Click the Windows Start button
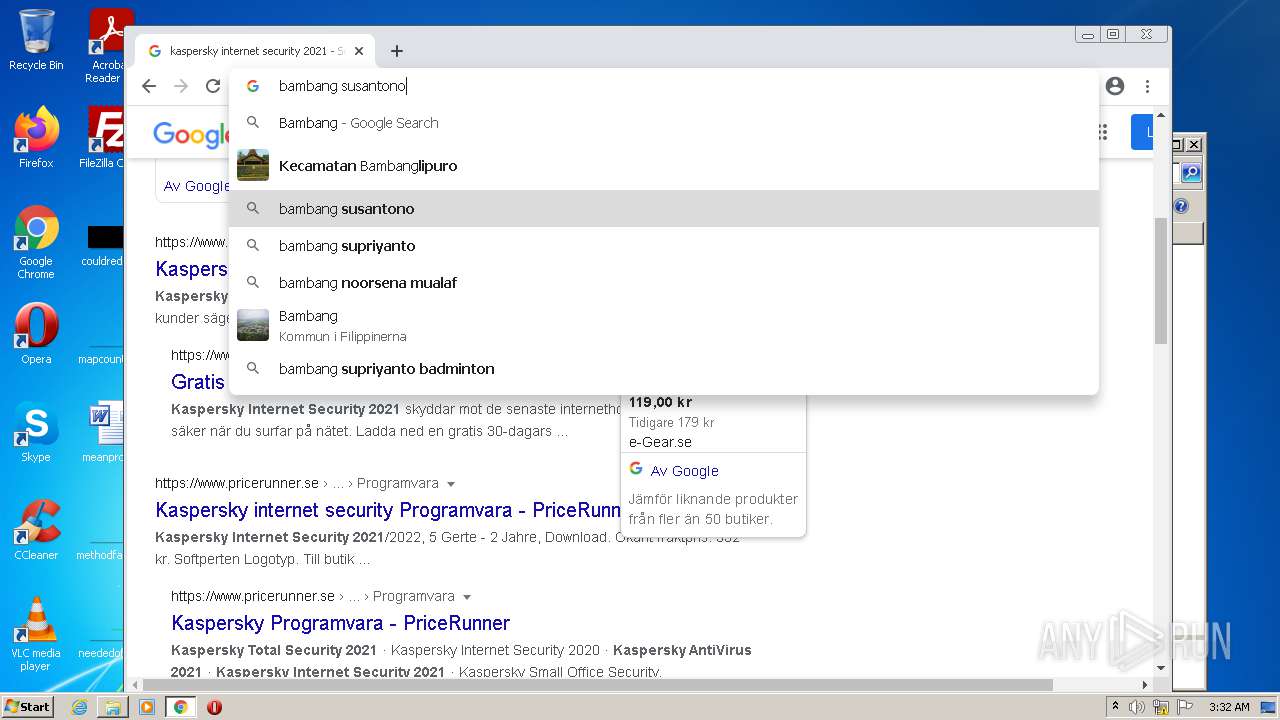 27,707
